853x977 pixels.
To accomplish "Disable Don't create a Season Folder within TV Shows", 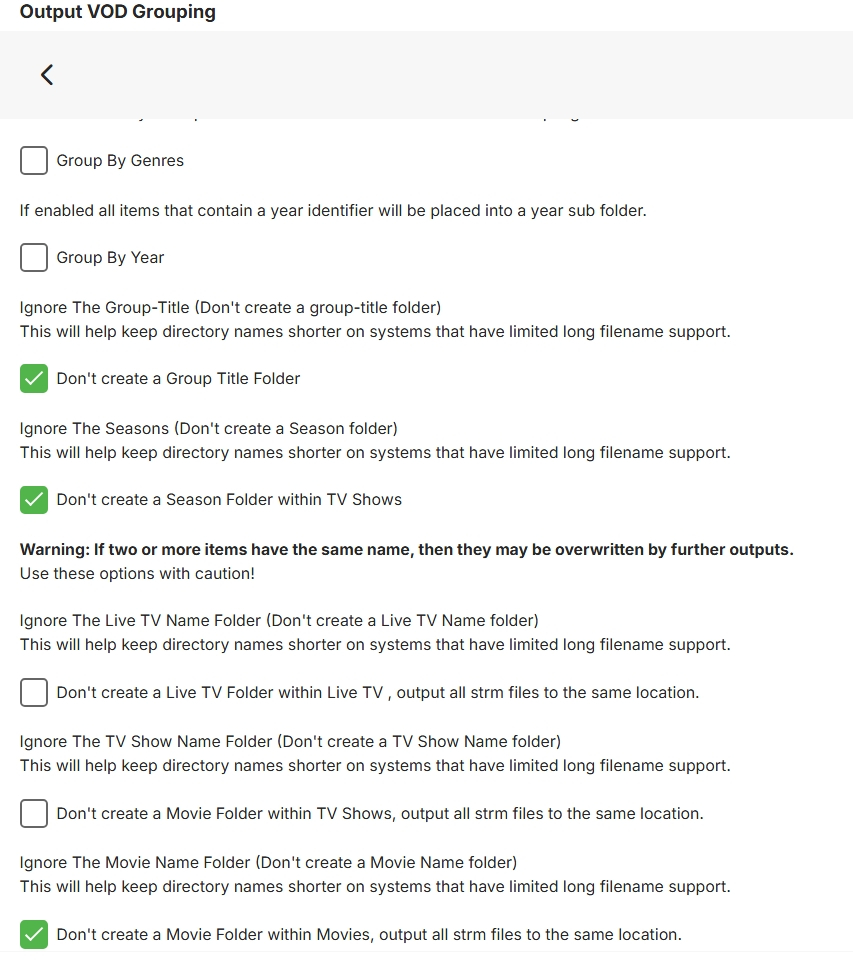I will [33, 500].
